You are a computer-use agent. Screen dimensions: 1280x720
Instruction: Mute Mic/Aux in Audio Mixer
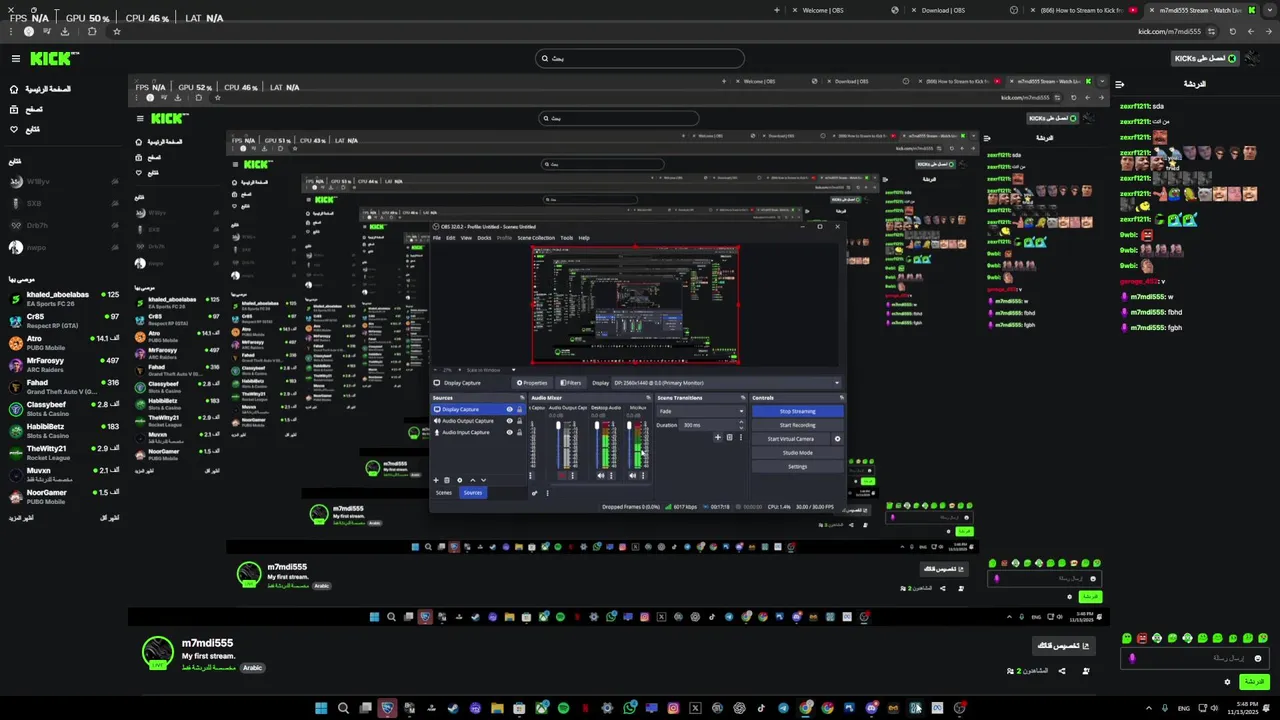(x=633, y=475)
